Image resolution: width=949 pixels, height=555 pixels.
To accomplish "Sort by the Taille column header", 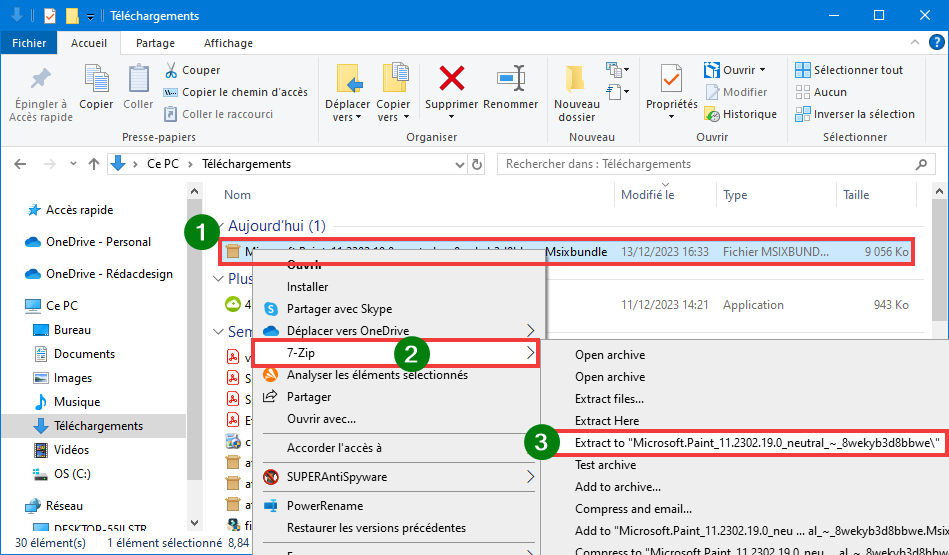I will 856,195.
